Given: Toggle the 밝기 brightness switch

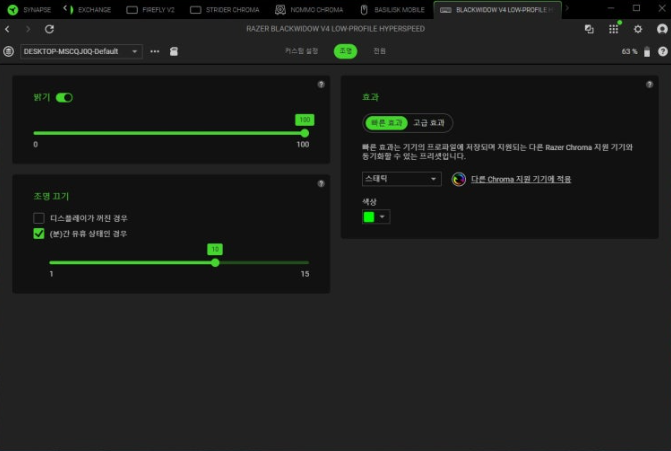Looking at the screenshot, I should coord(64,98).
